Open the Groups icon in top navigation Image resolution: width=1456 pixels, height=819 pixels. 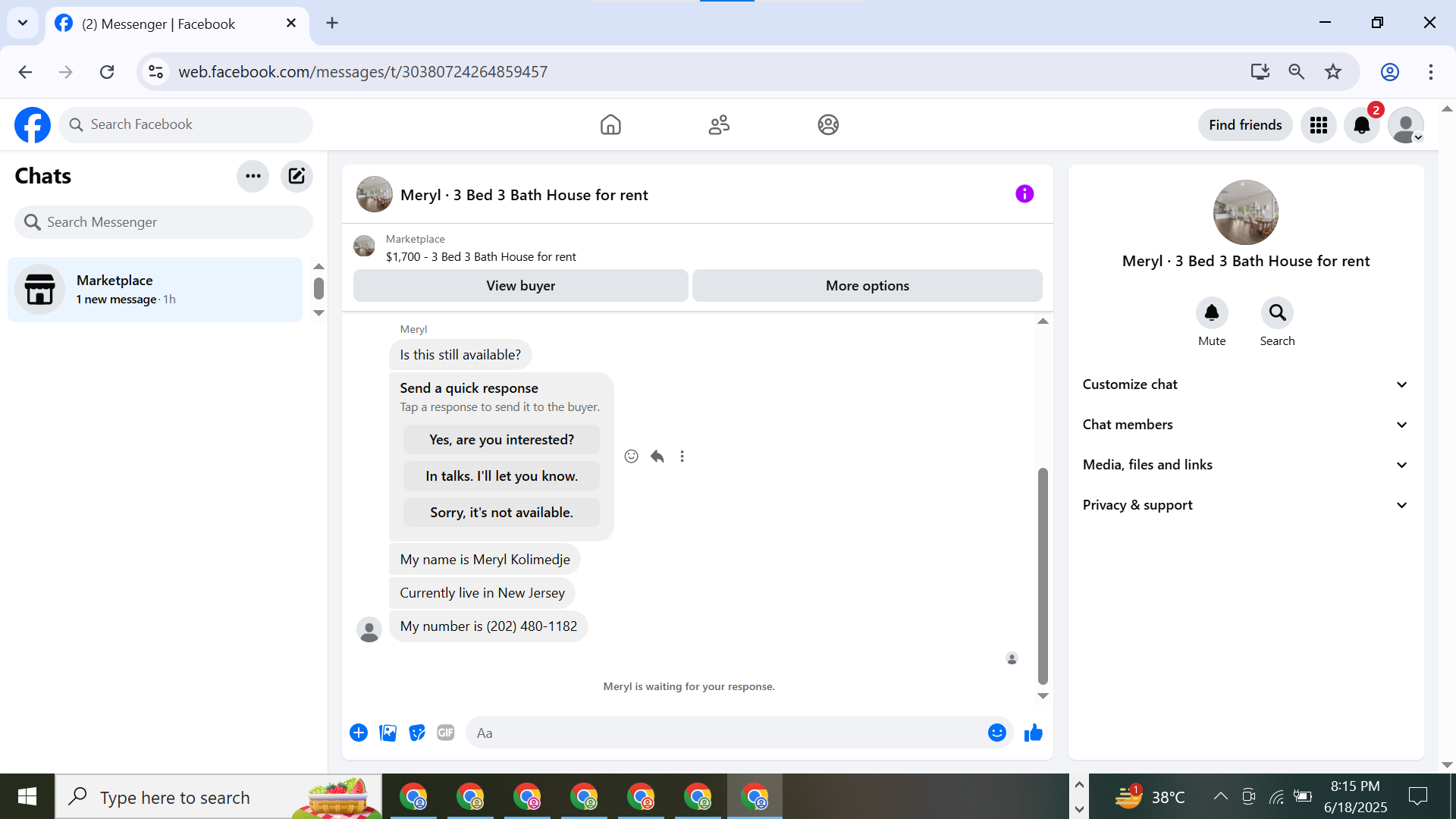coord(828,124)
